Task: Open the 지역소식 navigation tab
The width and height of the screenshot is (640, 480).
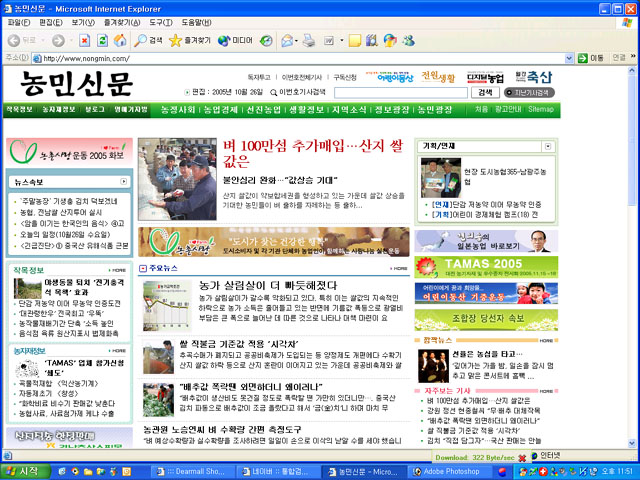Action: coord(349,109)
